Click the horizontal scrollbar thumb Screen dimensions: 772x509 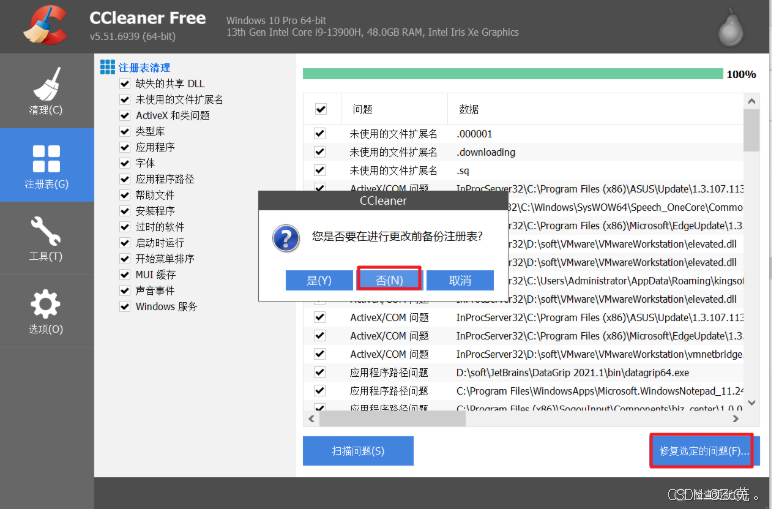[393, 419]
